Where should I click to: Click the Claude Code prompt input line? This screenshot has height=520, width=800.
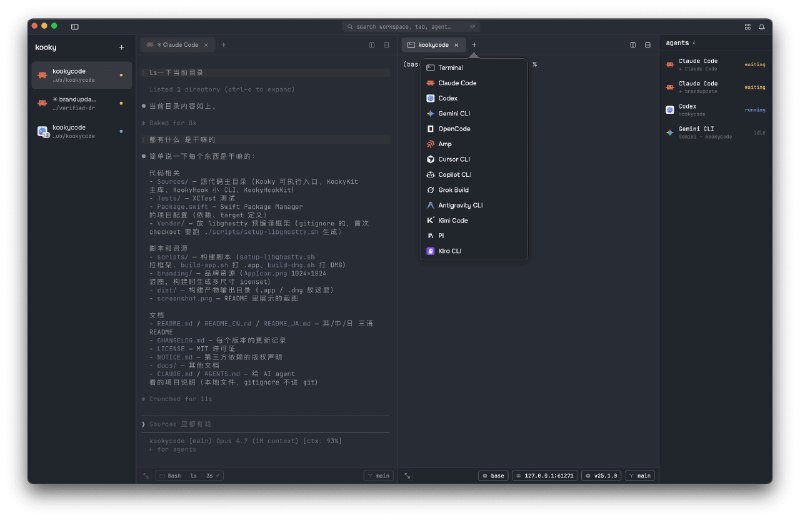click(x=266, y=424)
